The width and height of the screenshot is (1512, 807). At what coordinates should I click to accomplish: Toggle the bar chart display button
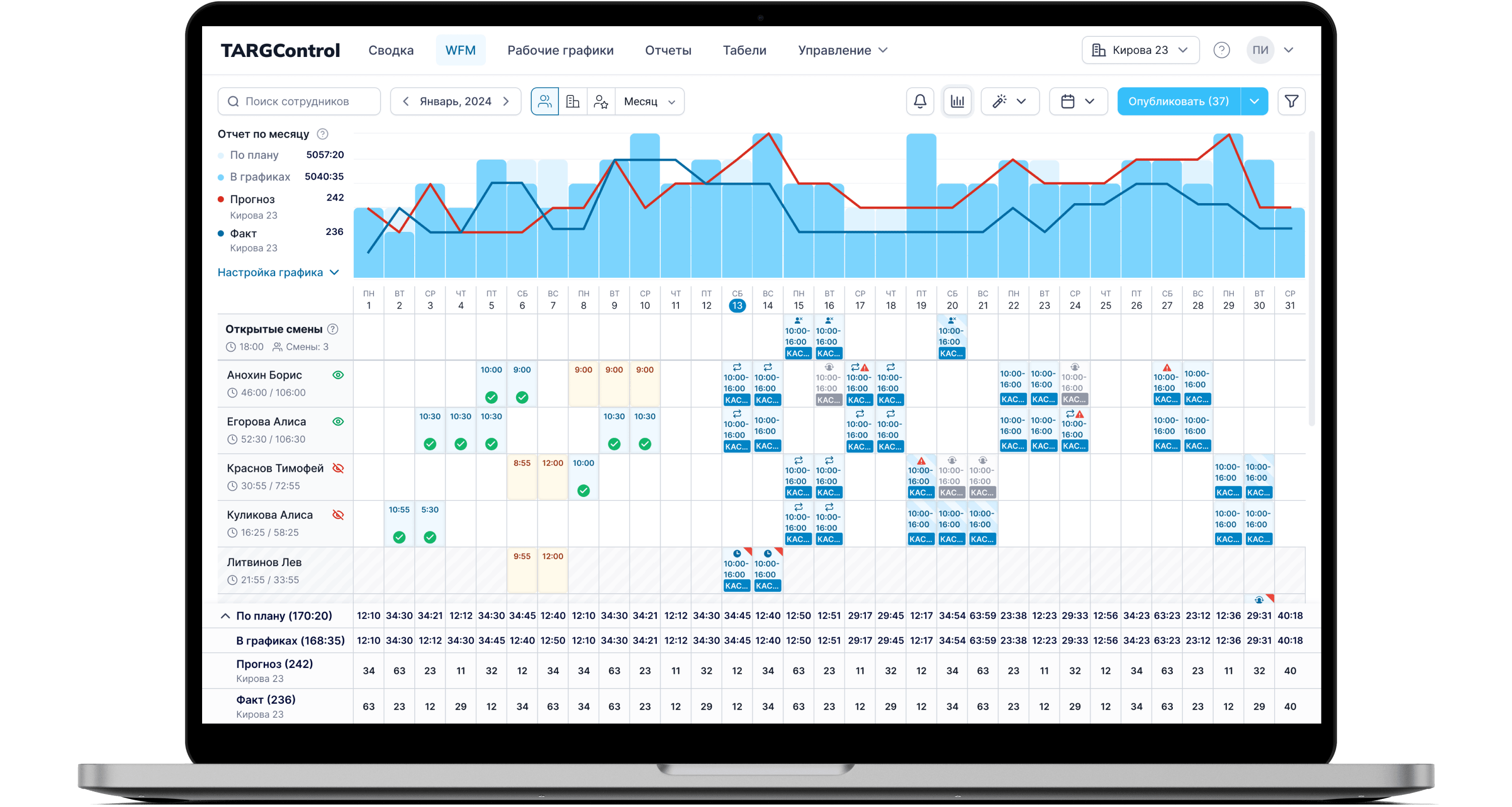coord(957,101)
